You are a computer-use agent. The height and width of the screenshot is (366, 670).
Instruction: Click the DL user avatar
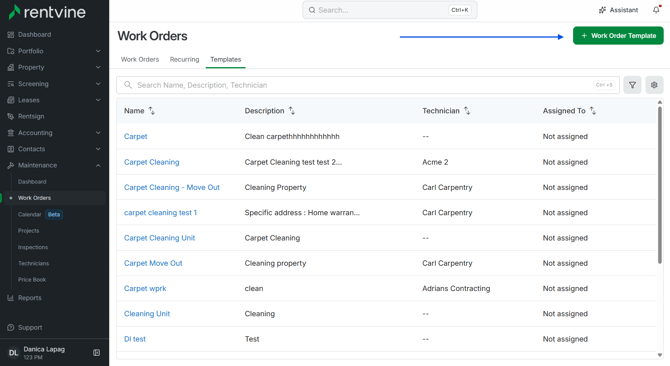pyautogui.click(x=13, y=353)
